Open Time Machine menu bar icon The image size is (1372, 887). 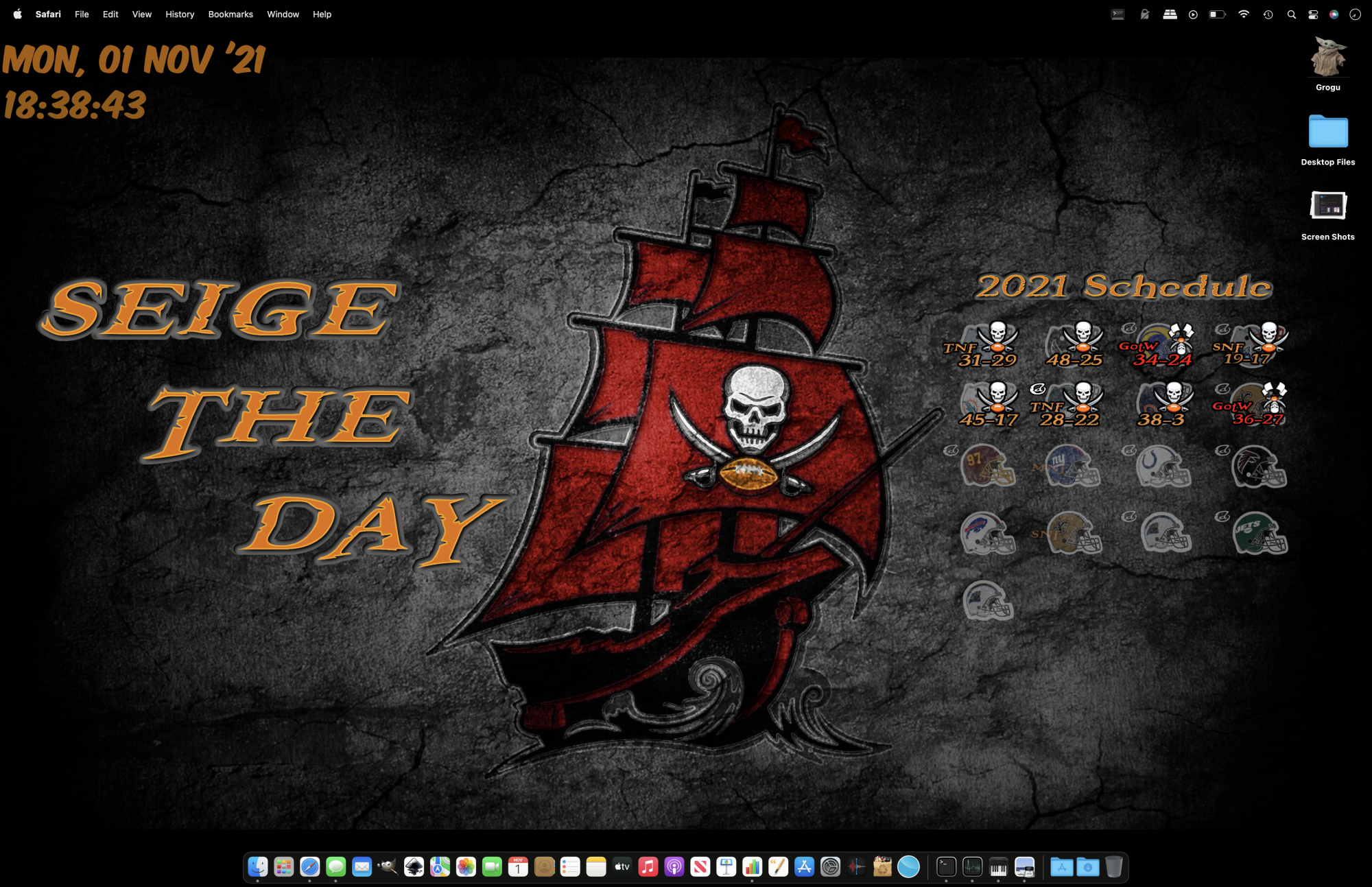pos(1268,14)
